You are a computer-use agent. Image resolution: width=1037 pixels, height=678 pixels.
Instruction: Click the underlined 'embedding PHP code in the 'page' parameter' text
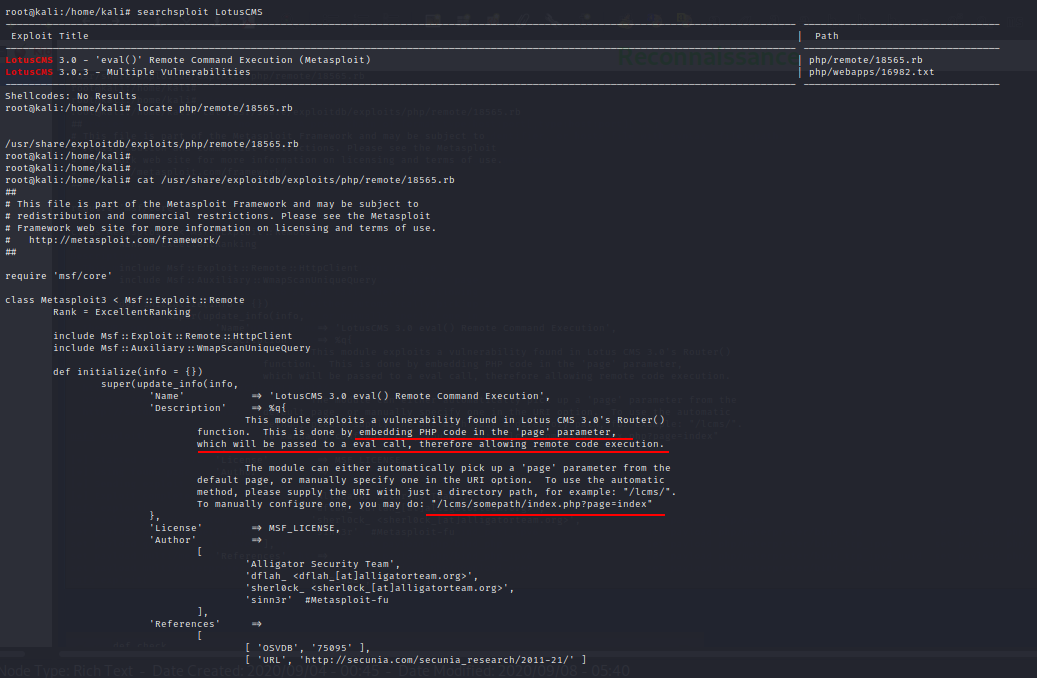coord(487,432)
